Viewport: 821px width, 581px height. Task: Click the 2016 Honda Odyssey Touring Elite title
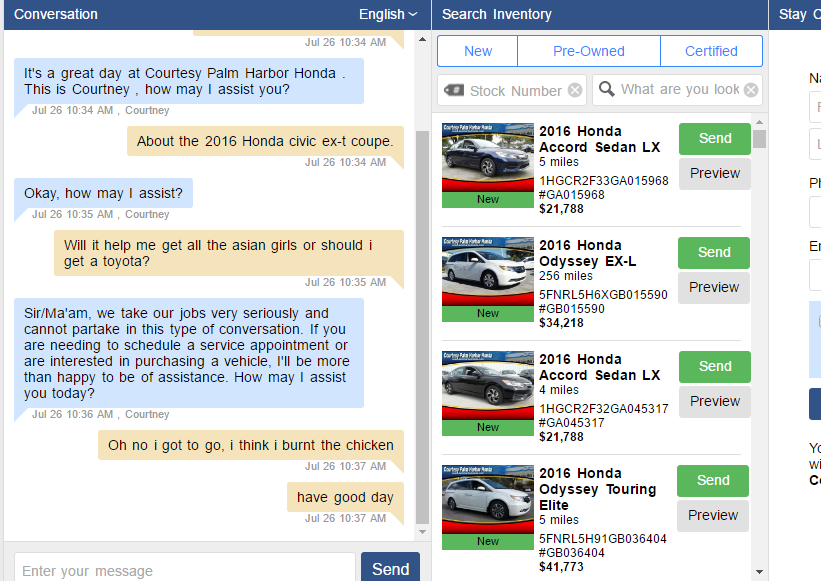pyautogui.click(x=597, y=489)
